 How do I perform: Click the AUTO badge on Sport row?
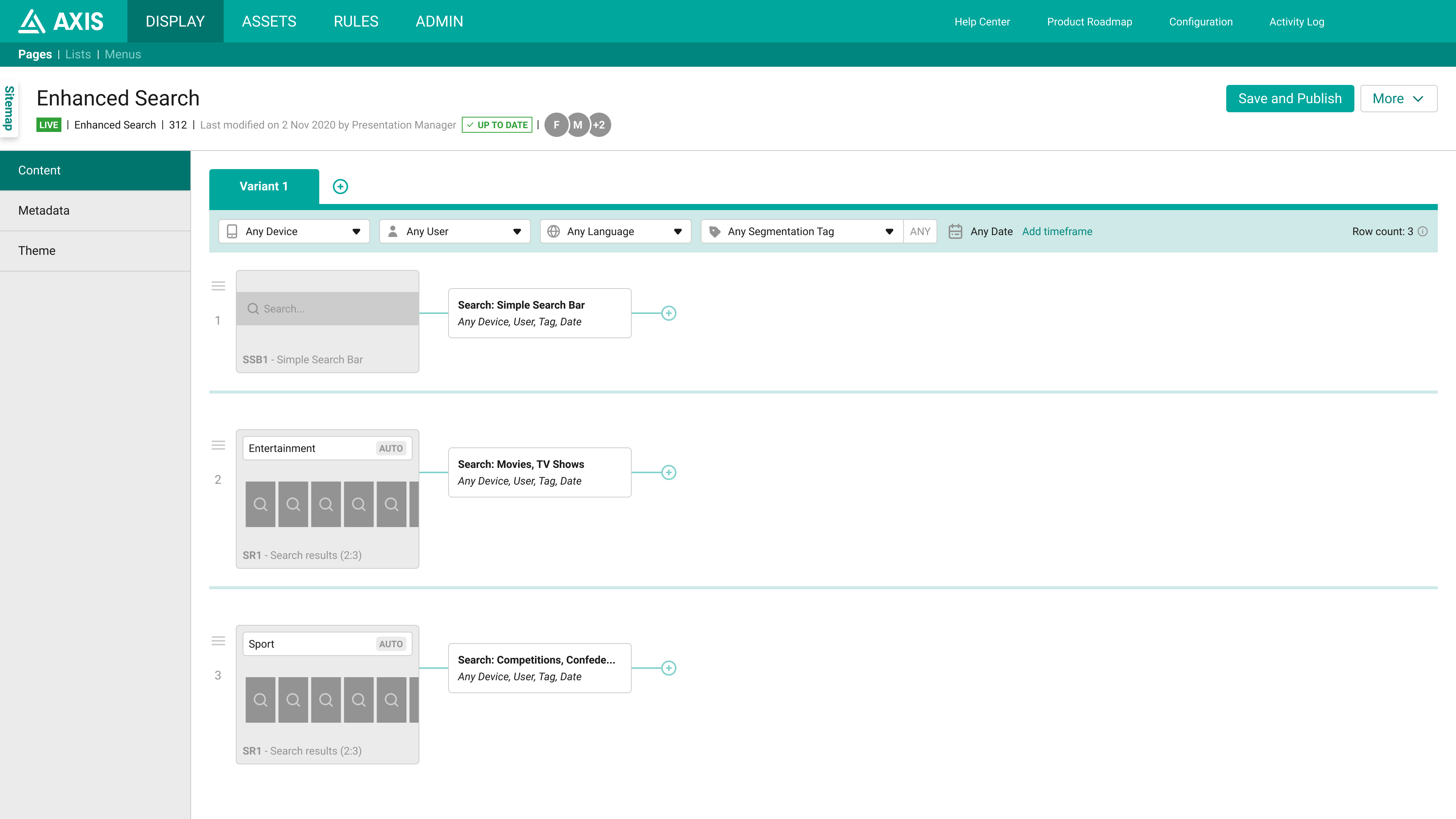[391, 644]
